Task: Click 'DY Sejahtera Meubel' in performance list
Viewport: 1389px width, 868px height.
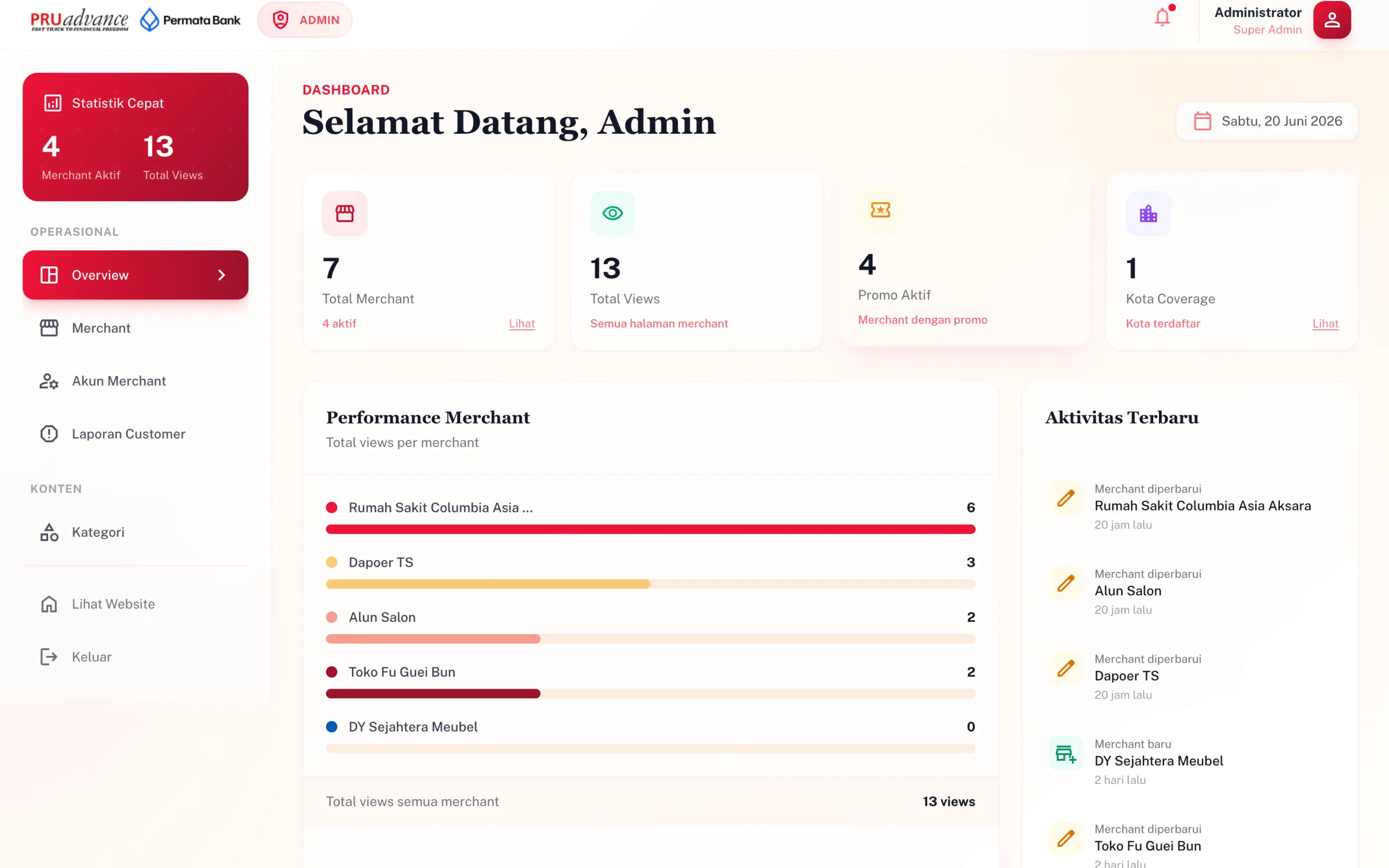Action: (x=413, y=727)
